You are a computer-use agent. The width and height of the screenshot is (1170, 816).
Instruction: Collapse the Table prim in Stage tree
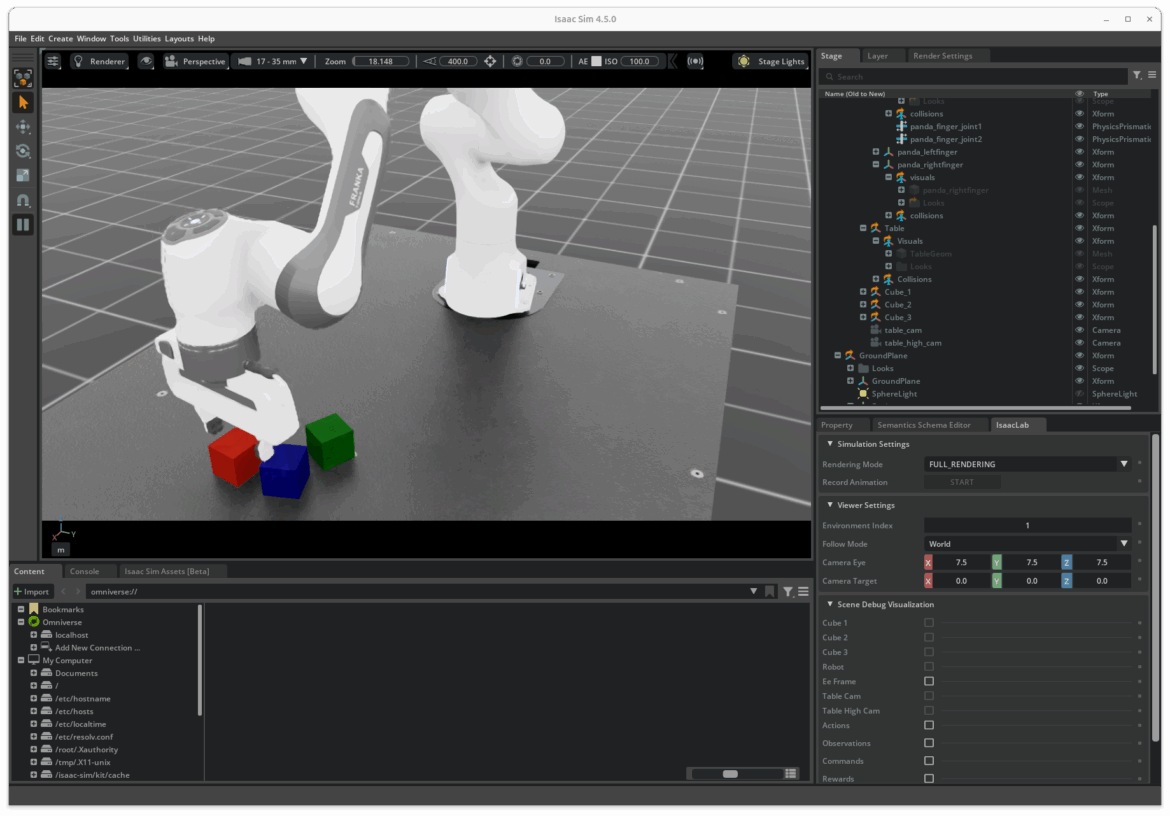pyautogui.click(x=863, y=228)
